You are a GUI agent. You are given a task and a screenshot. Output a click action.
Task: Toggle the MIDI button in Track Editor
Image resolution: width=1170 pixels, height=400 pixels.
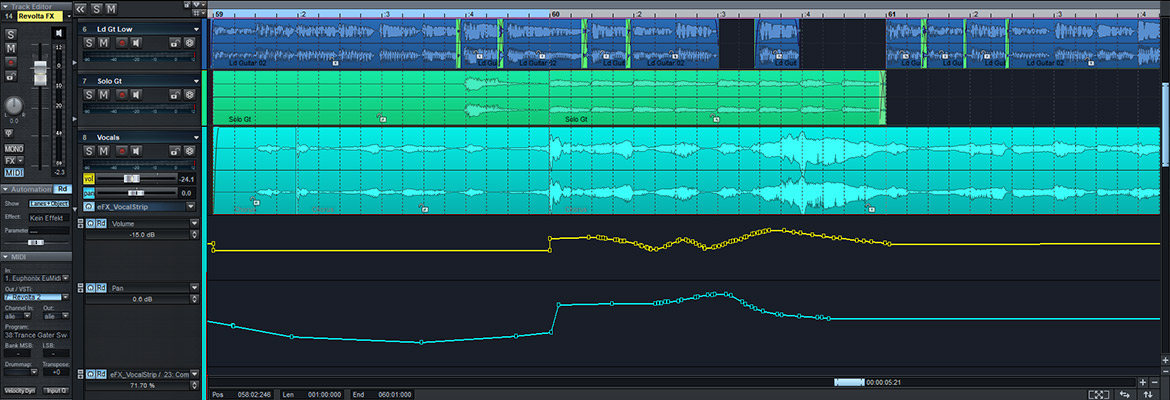13,172
